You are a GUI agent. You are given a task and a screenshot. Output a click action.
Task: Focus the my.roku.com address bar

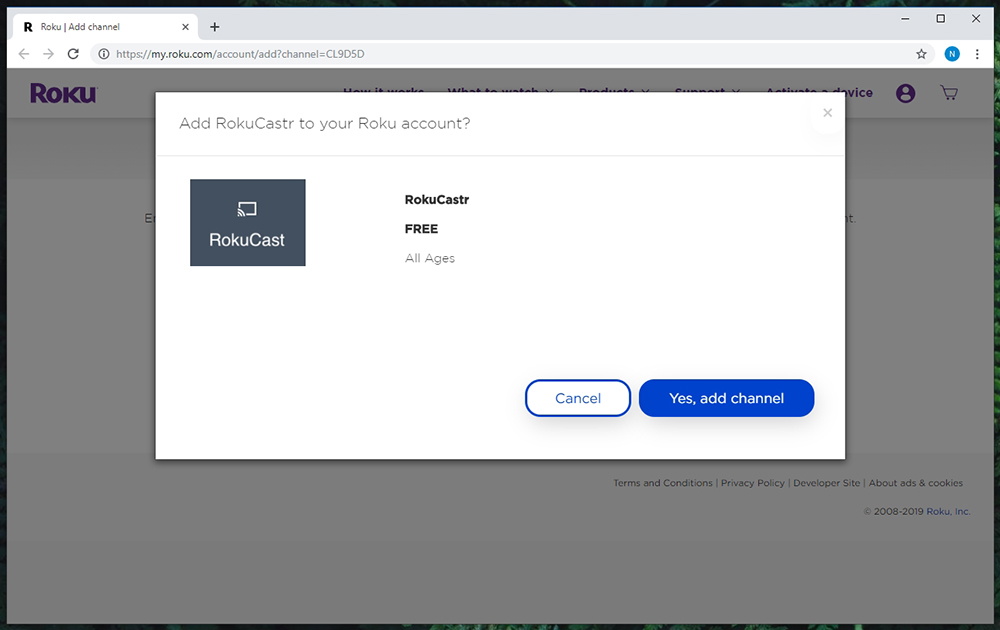pyautogui.click(x=513, y=54)
